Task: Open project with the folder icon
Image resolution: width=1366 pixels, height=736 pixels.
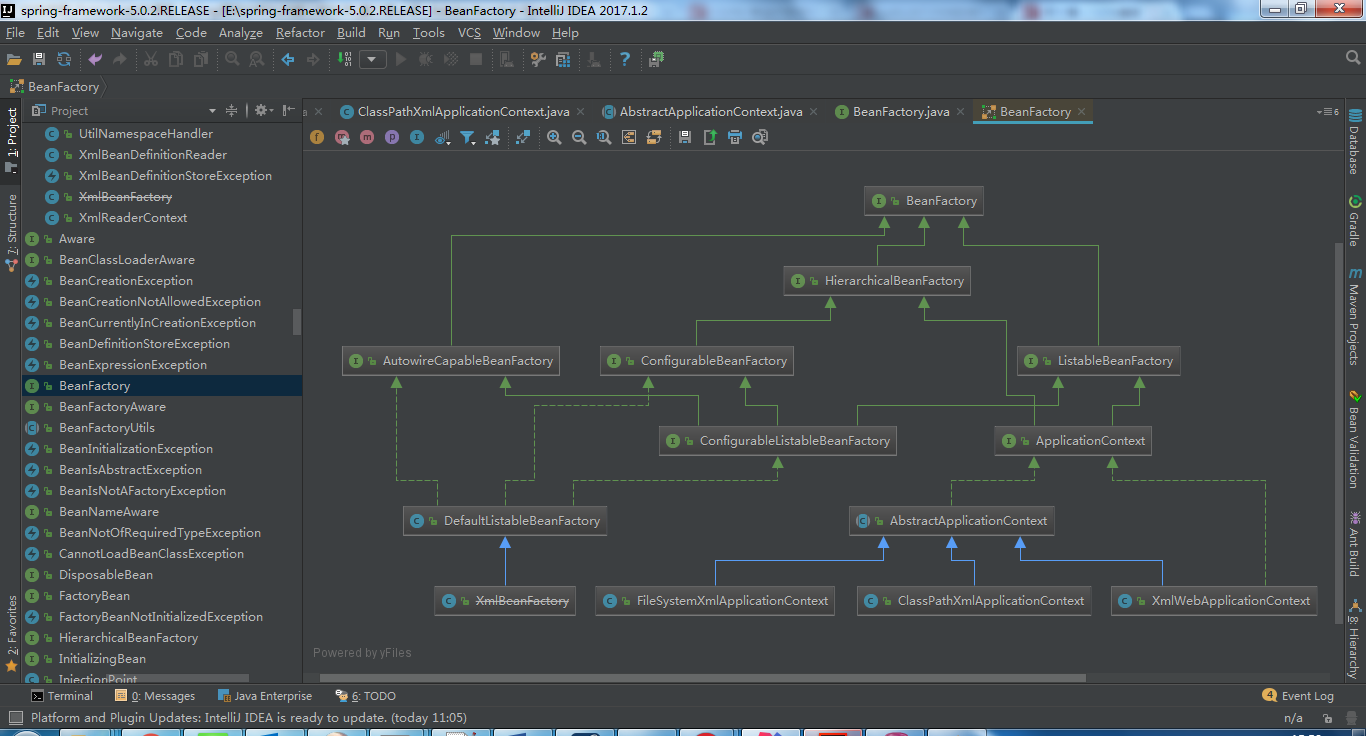Action: tap(14, 60)
